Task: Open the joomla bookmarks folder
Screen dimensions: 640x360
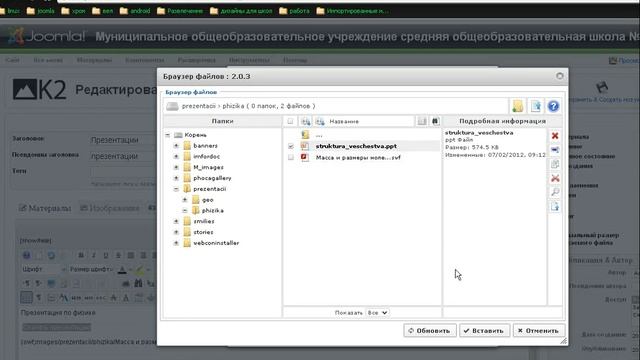Action: 40,11
